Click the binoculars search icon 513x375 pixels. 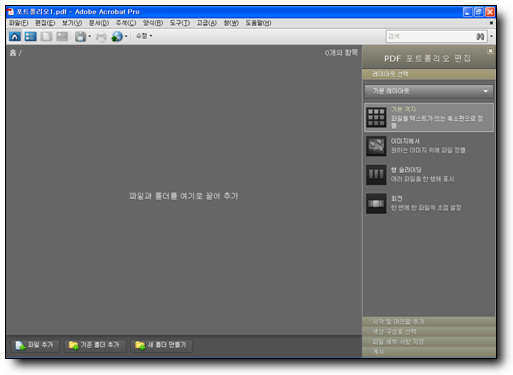click(480, 36)
